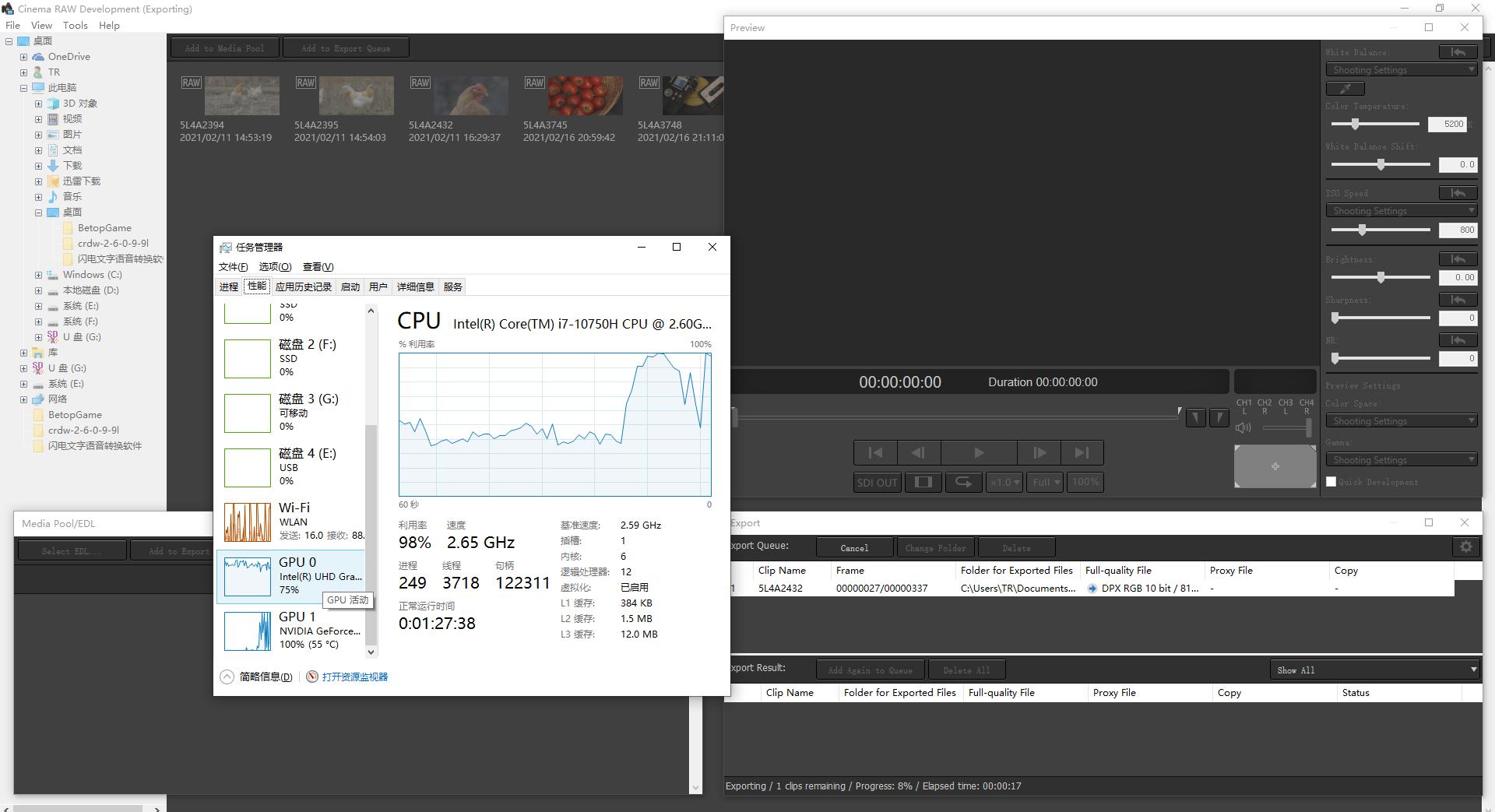Collapse the 此电脑 tree node
1495x812 pixels.
pyautogui.click(x=23, y=88)
